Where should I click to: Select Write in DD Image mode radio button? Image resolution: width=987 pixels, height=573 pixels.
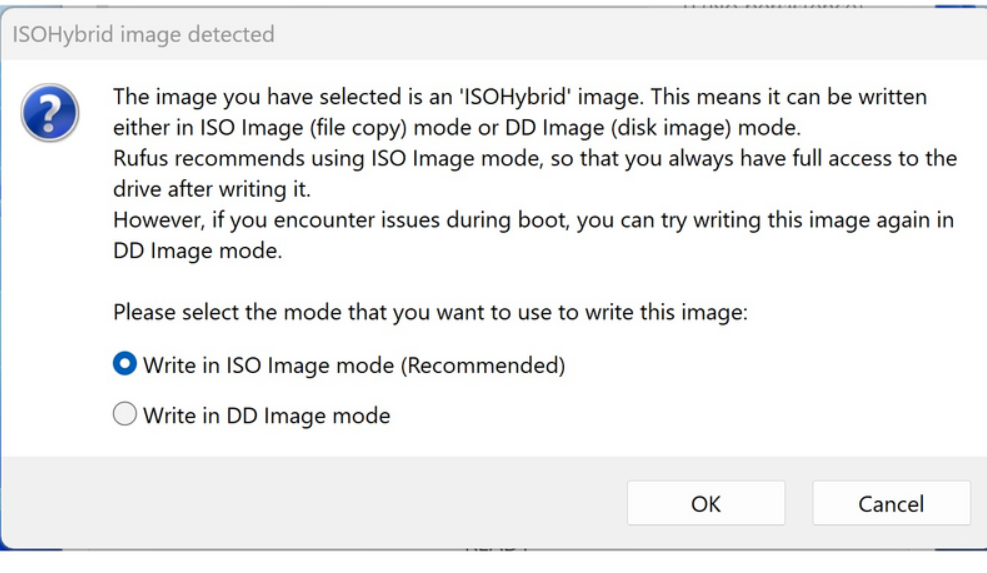(124, 415)
